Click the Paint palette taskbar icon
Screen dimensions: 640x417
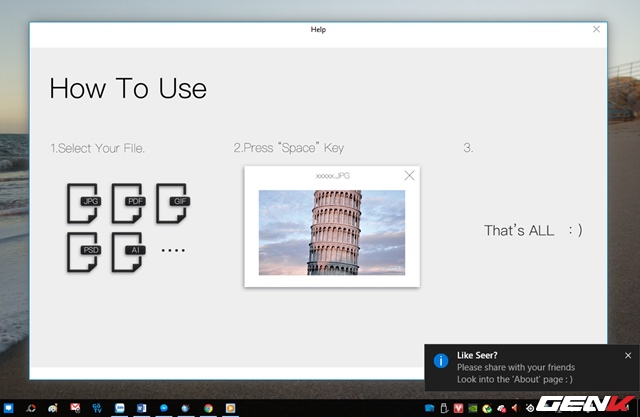tap(52, 408)
